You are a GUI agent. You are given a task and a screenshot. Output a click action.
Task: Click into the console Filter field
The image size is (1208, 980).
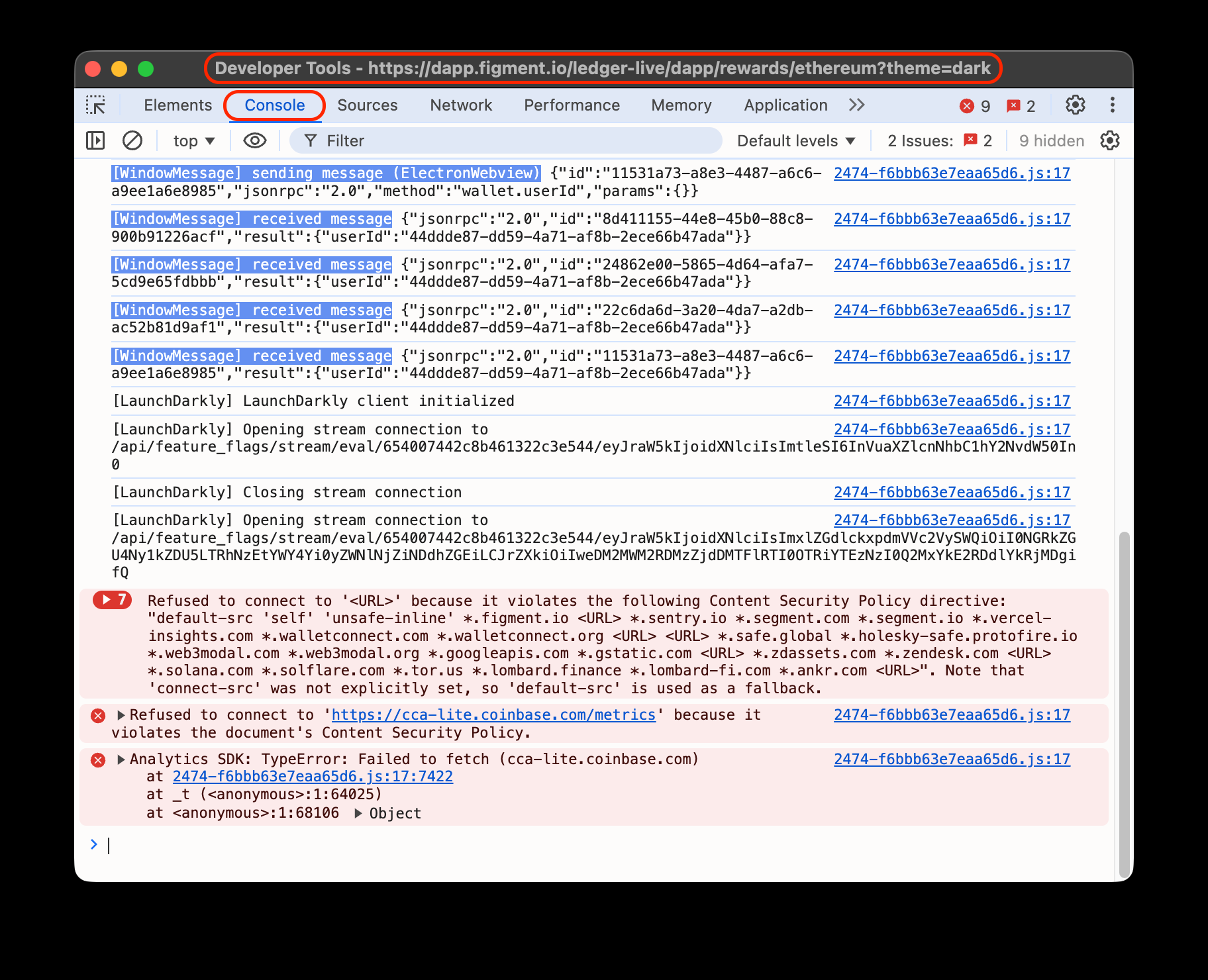pyautogui.click(x=506, y=140)
